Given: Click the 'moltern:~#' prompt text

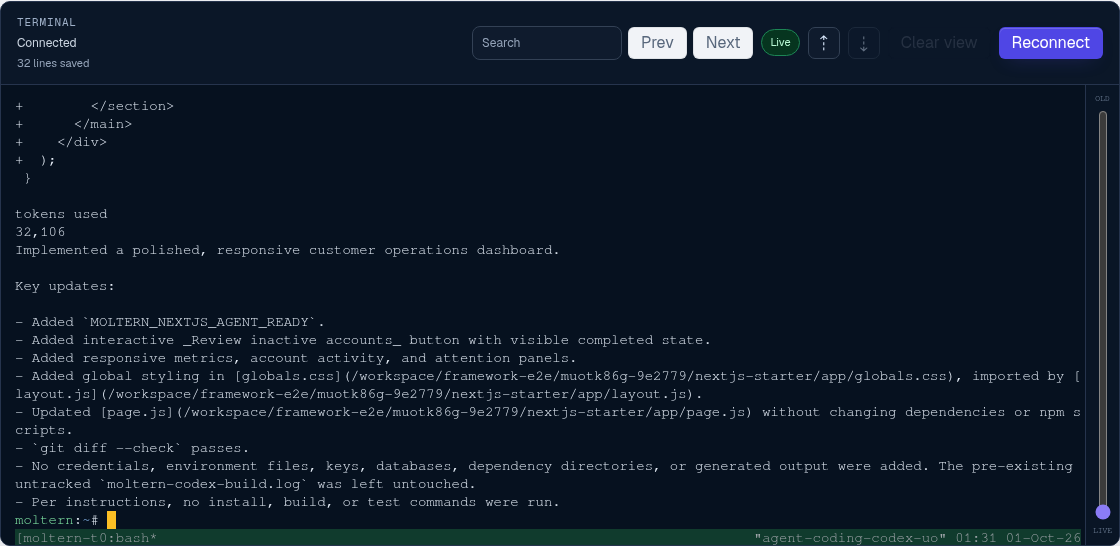Looking at the screenshot, I should click(56, 520).
